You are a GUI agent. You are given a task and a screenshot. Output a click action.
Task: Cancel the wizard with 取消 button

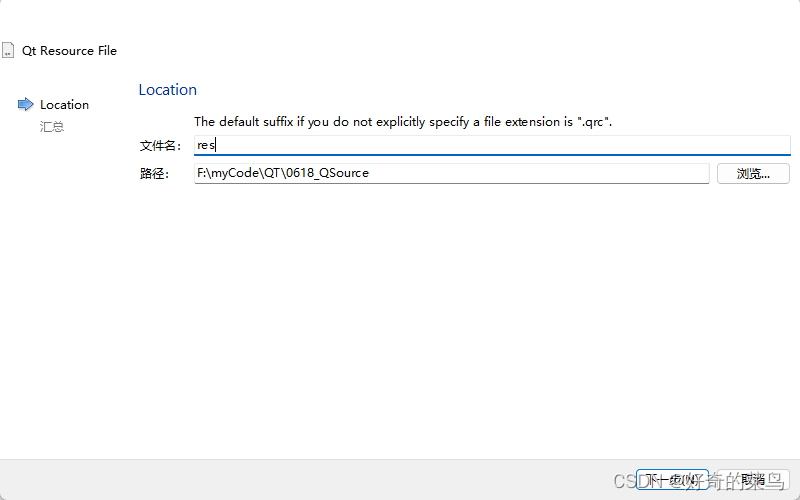[753, 479]
